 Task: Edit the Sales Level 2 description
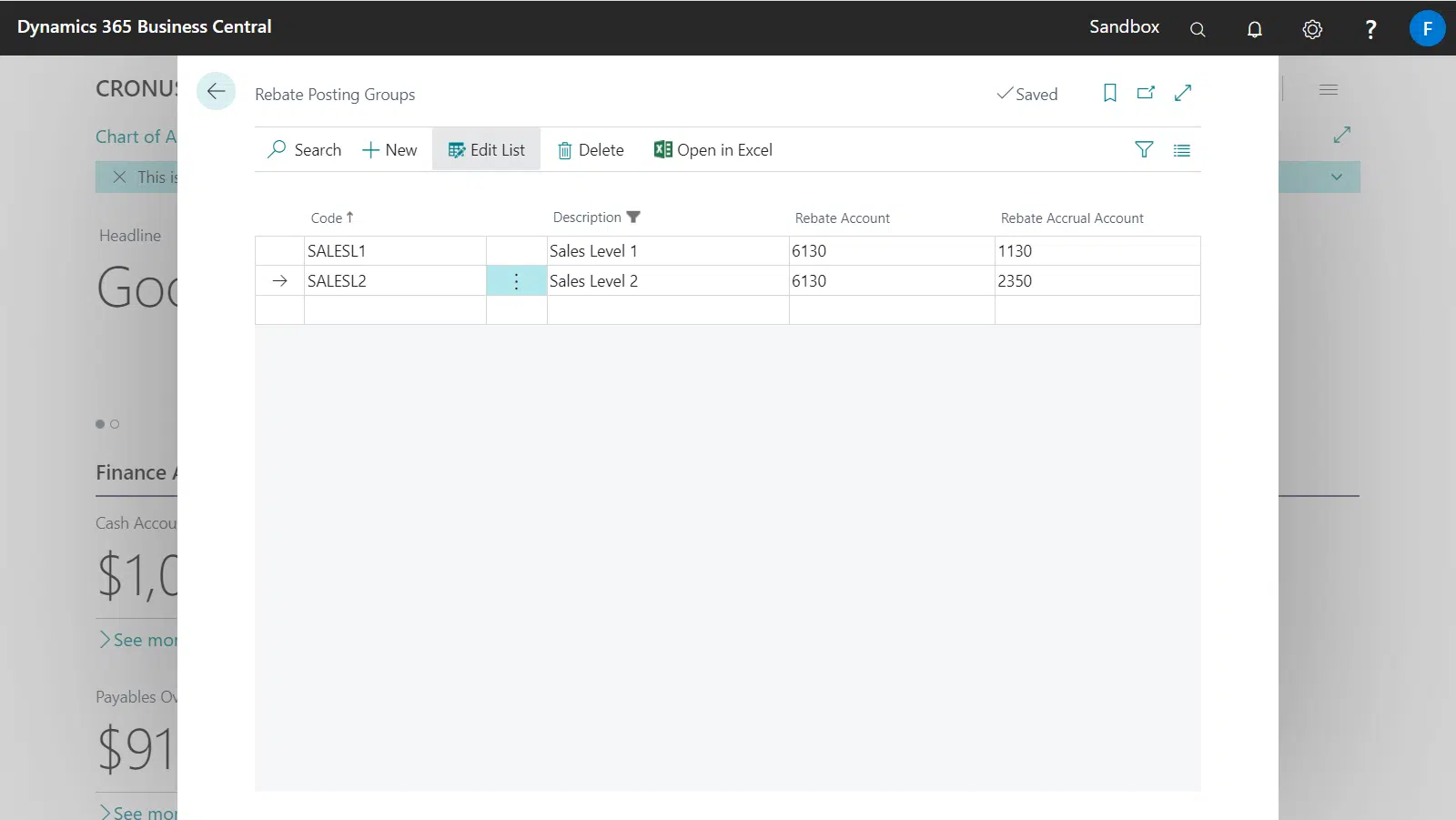pos(668,281)
